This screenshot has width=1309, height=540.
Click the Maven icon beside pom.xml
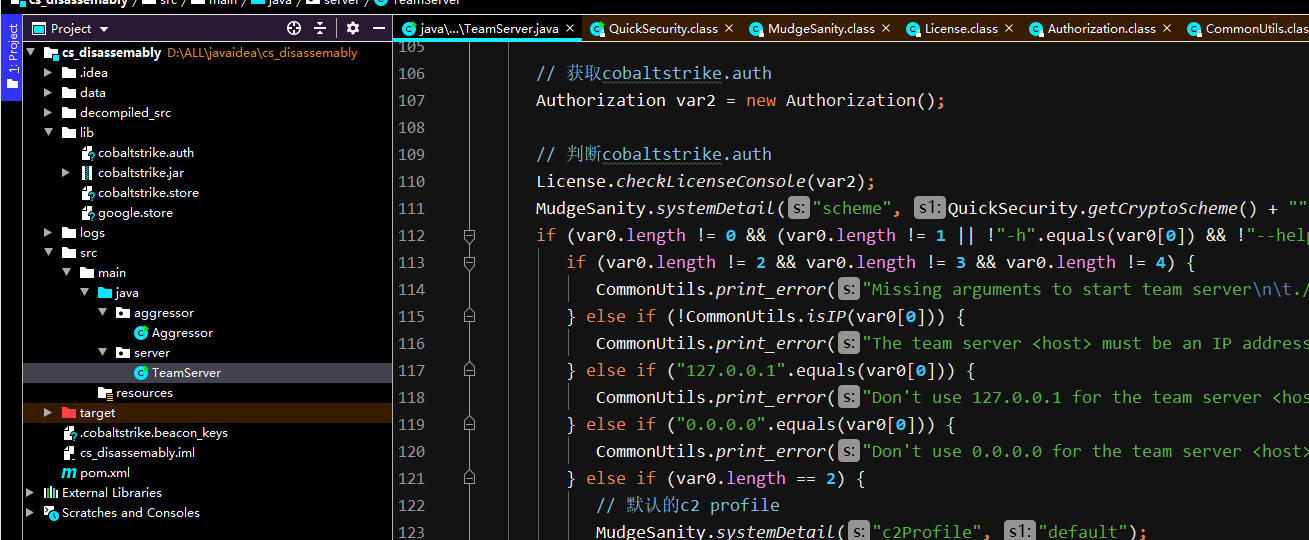tap(69, 473)
